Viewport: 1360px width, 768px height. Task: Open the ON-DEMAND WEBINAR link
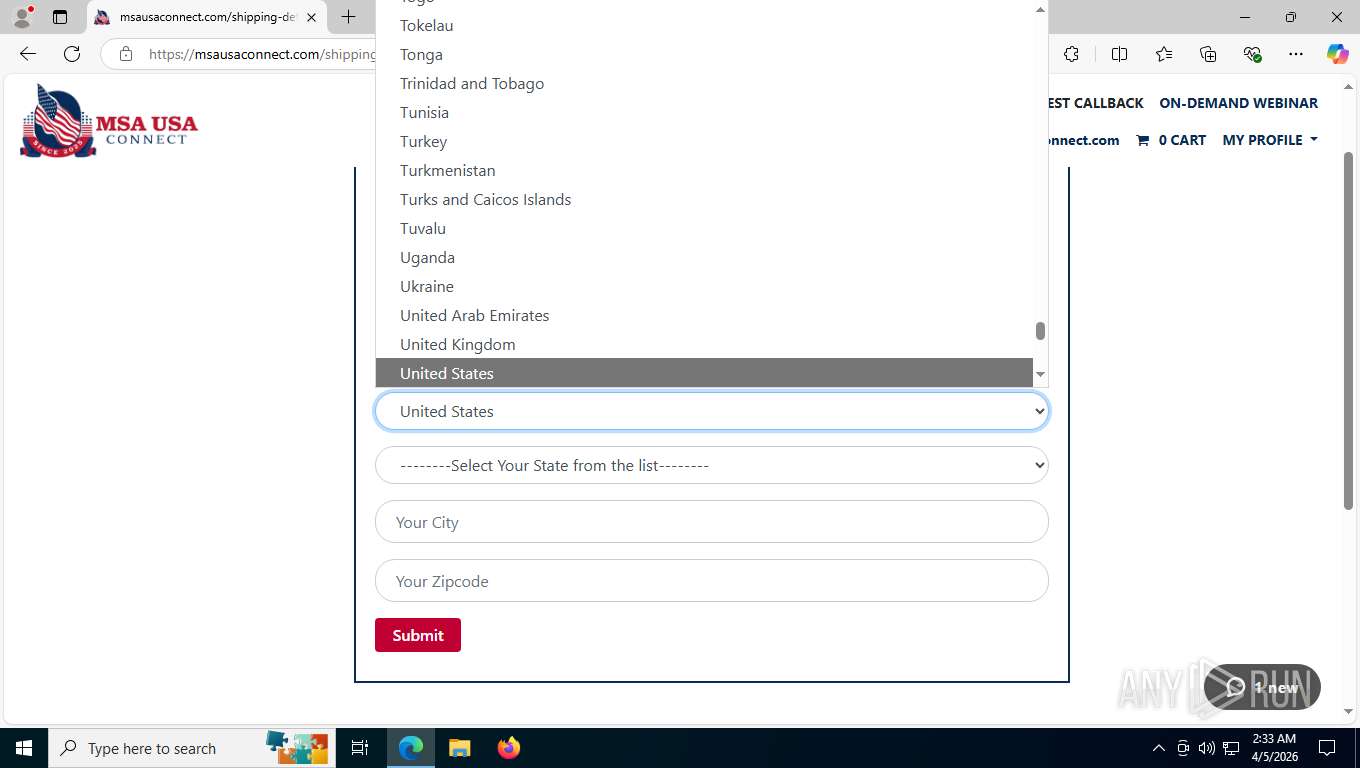[1238, 103]
